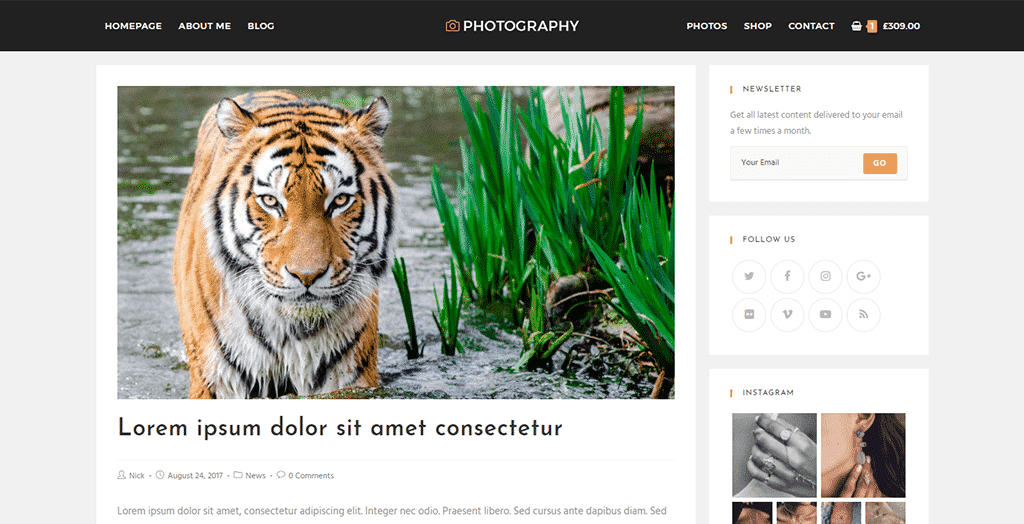Screen dimensions: 1024x524
Task: Submit newsletter with the GO button
Action: [x=880, y=163]
